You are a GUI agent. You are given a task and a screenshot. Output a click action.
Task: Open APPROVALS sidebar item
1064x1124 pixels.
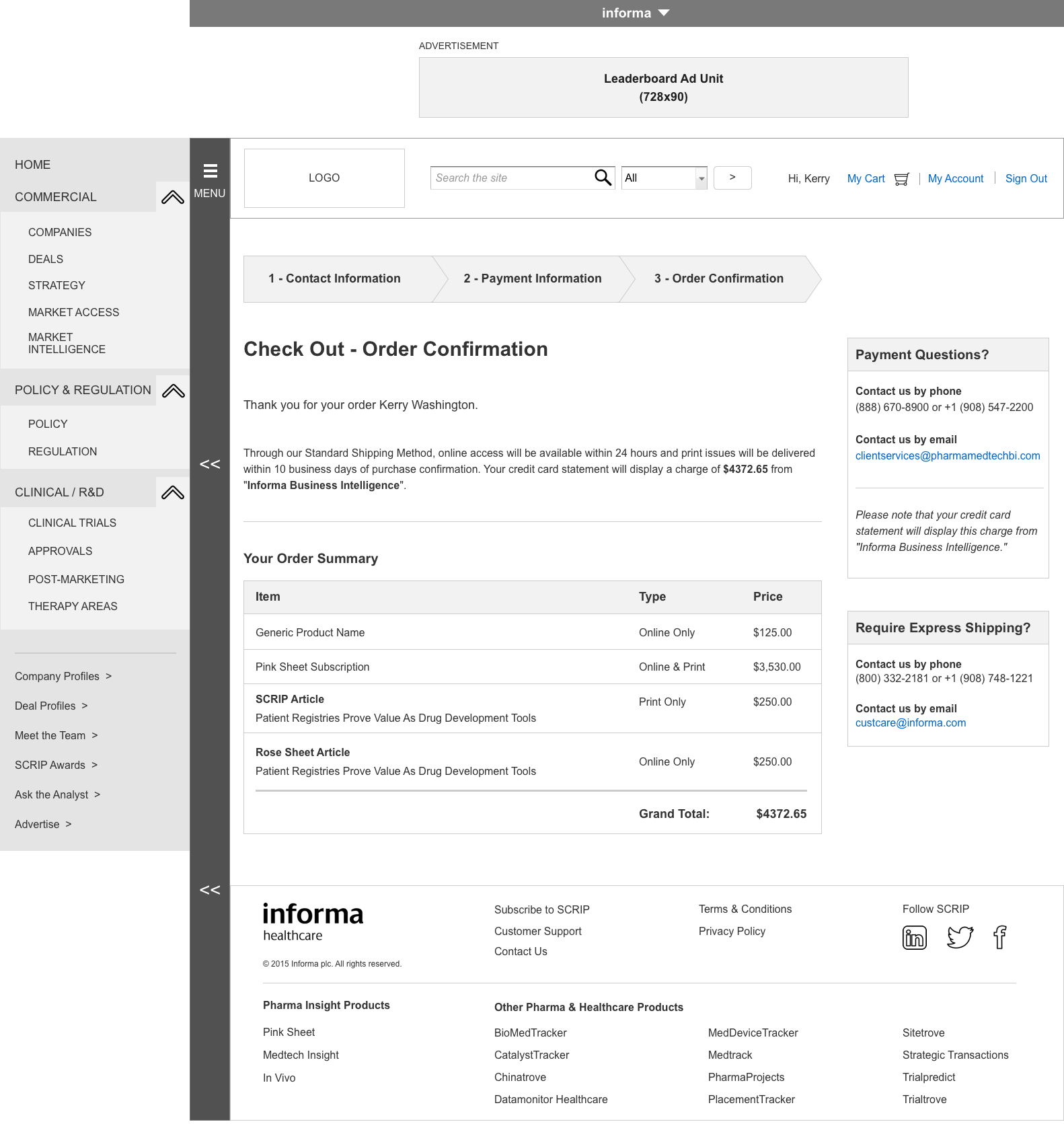pos(60,551)
